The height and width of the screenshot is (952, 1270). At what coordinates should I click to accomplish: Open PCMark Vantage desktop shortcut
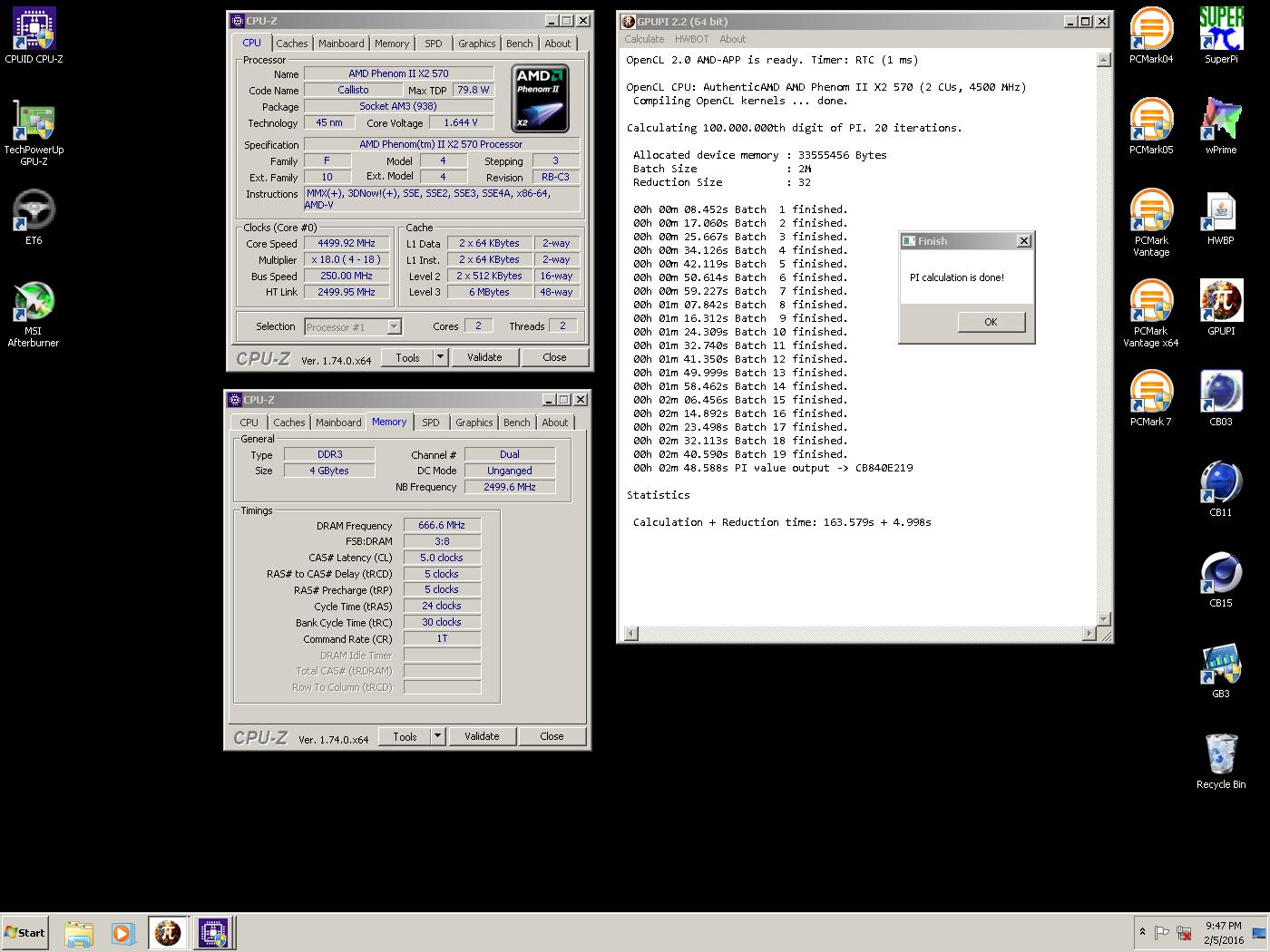click(x=1151, y=223)
